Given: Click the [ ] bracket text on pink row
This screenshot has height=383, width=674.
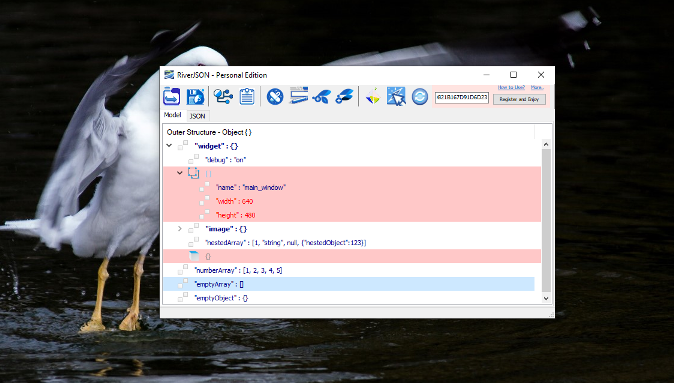Looking at the screenshot, I should coord(208,174).
